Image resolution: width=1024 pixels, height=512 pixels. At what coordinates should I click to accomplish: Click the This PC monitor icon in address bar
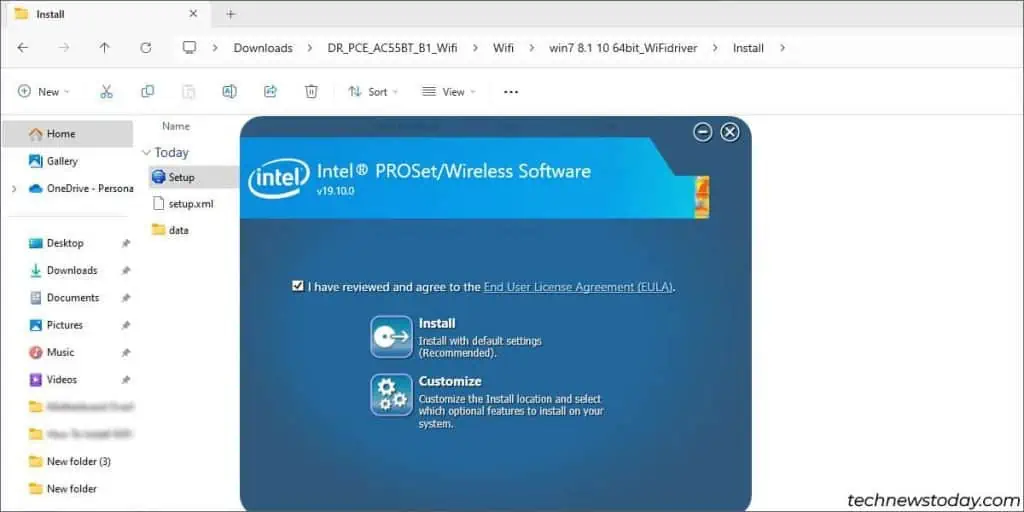[189, 48]
